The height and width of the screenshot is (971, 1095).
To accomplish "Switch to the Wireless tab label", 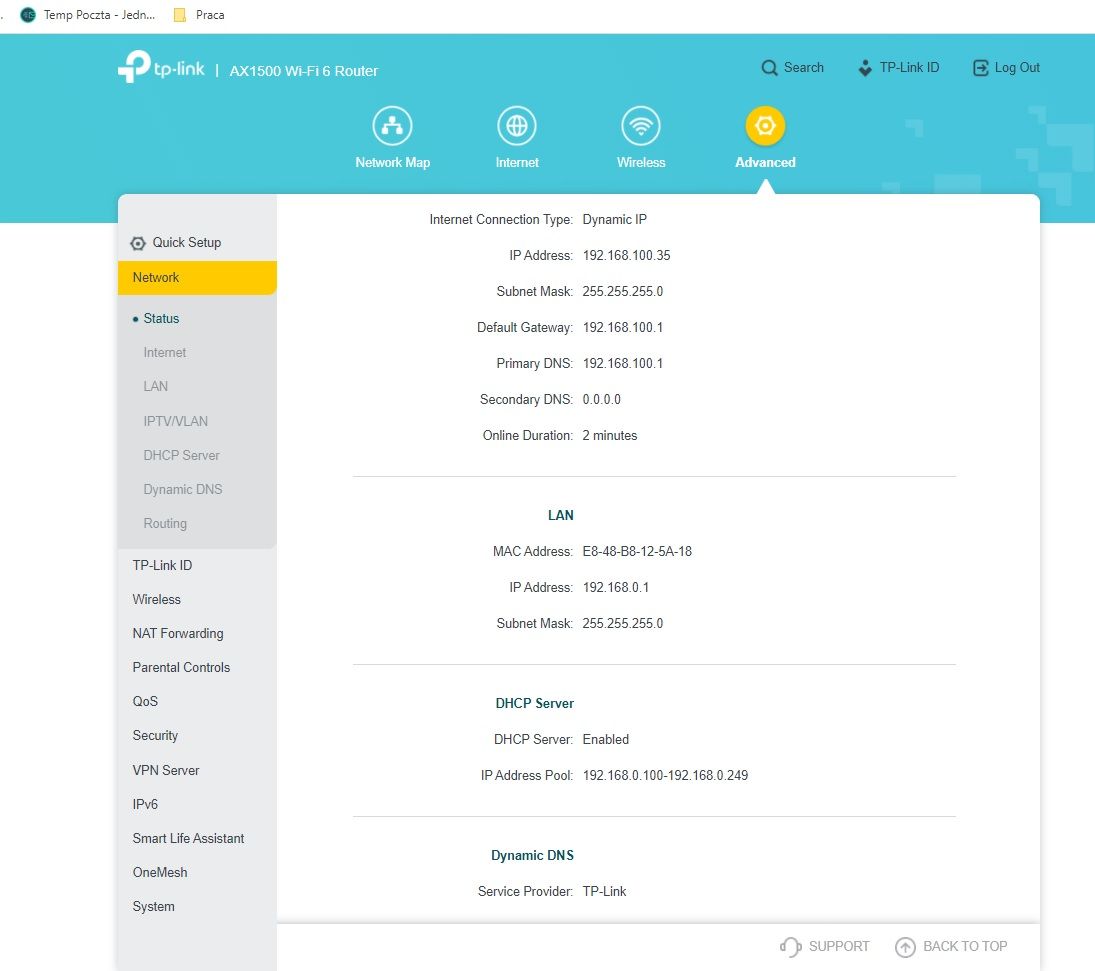I will 641,162.
